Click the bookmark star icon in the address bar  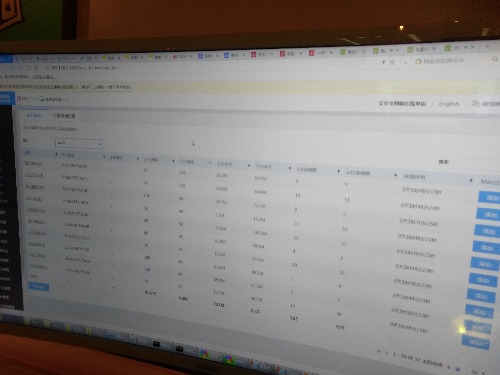tap(392, 62)
